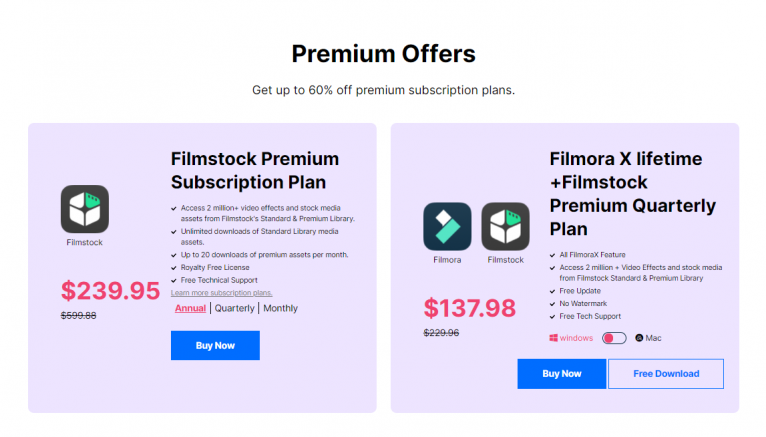
Task: Click the Mac OS logo icon
Action: tap(639, 338)
